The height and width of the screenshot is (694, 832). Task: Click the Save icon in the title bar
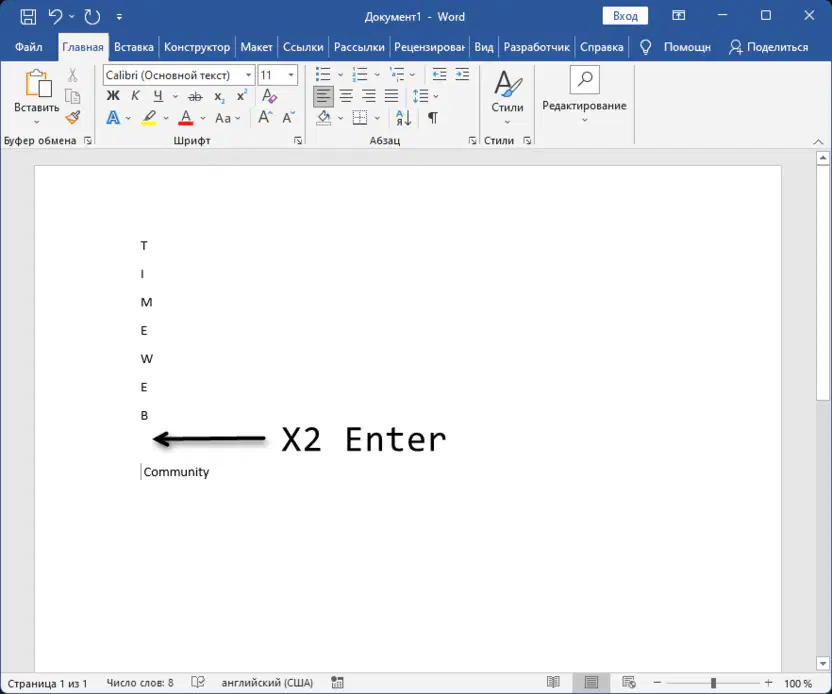pos(28,16)
